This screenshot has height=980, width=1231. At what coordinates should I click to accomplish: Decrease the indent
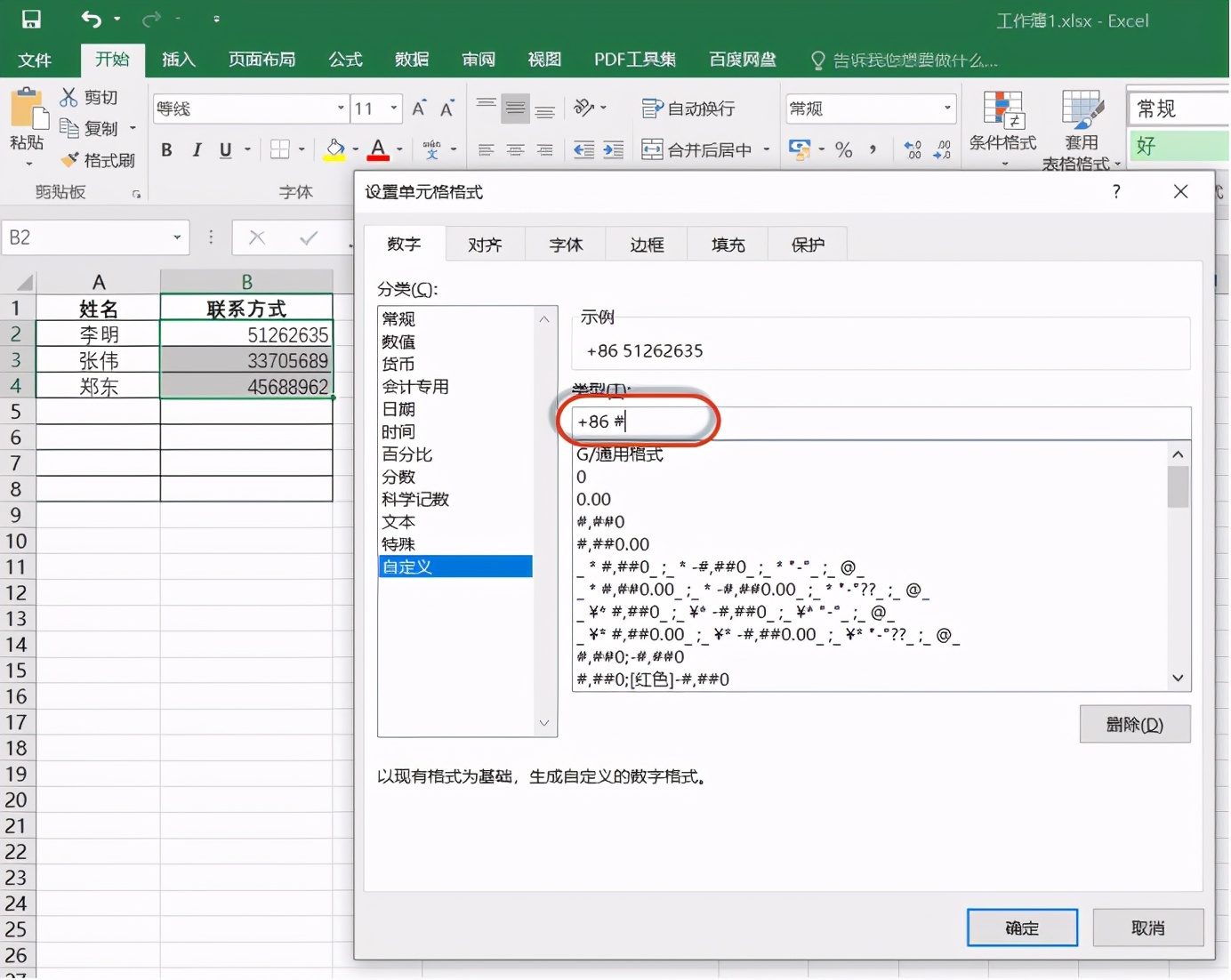pos(583,150)
